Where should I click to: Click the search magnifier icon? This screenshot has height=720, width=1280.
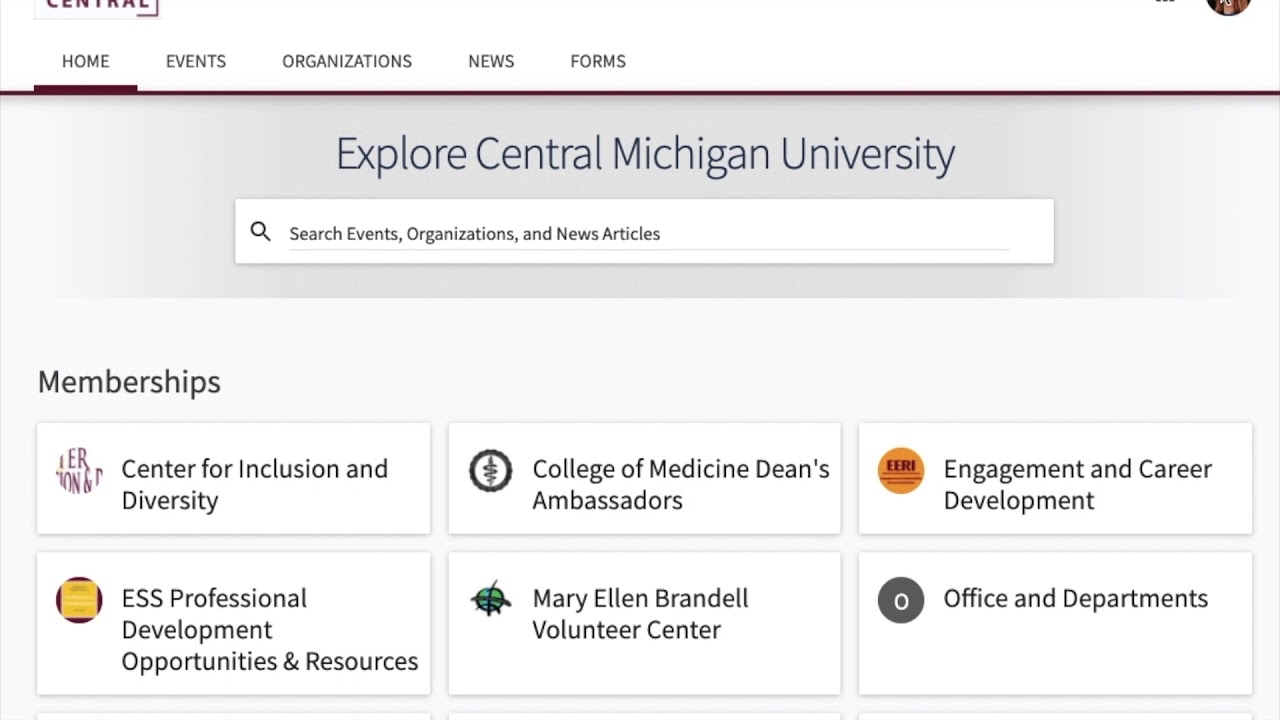coord(260,231)
